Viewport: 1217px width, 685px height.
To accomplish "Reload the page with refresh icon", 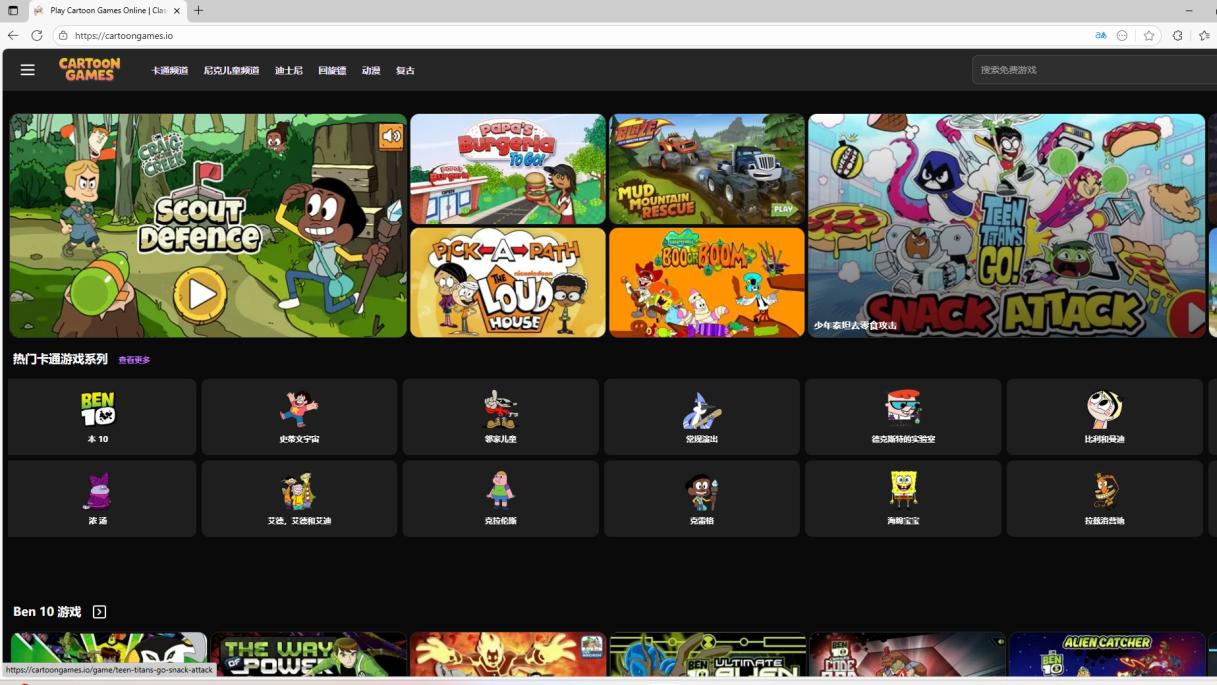I will coord(37,35).
